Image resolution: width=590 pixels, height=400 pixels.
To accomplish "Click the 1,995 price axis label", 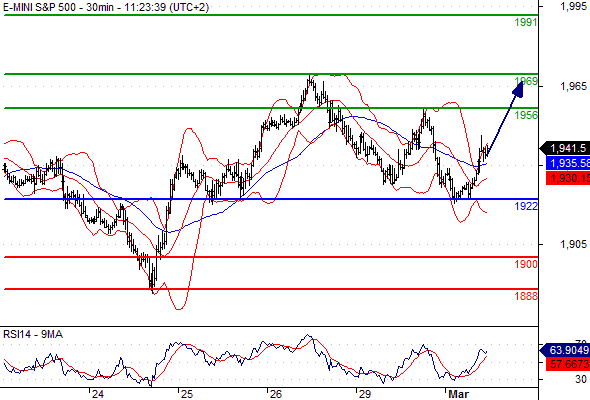I will click(573, 6).
